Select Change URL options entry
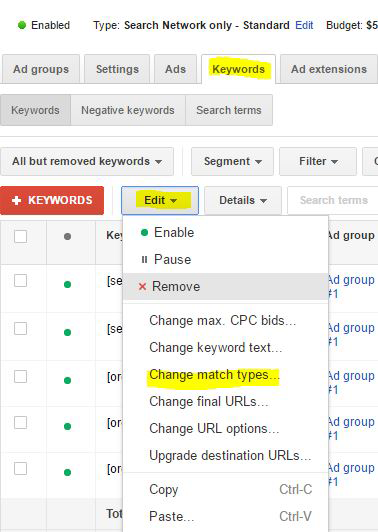Viewport: 378px width, 532px height. click(226, 429)
